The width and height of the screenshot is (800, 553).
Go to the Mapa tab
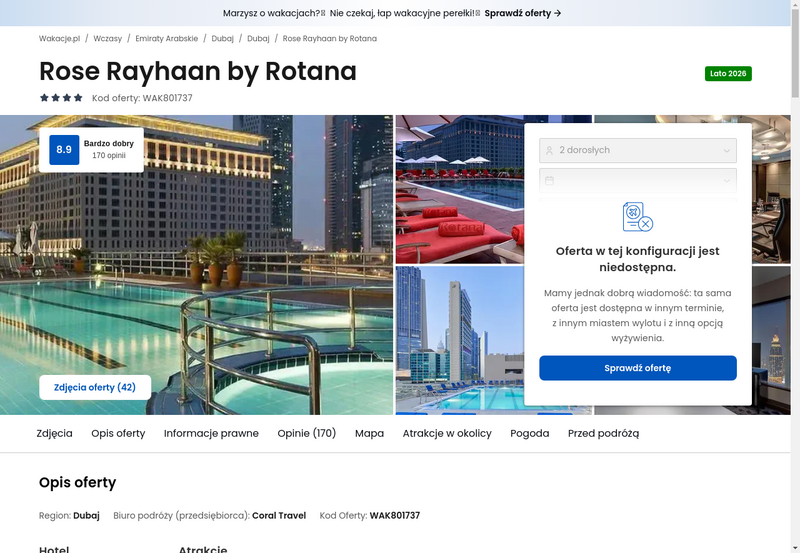(x=369, y=433)
